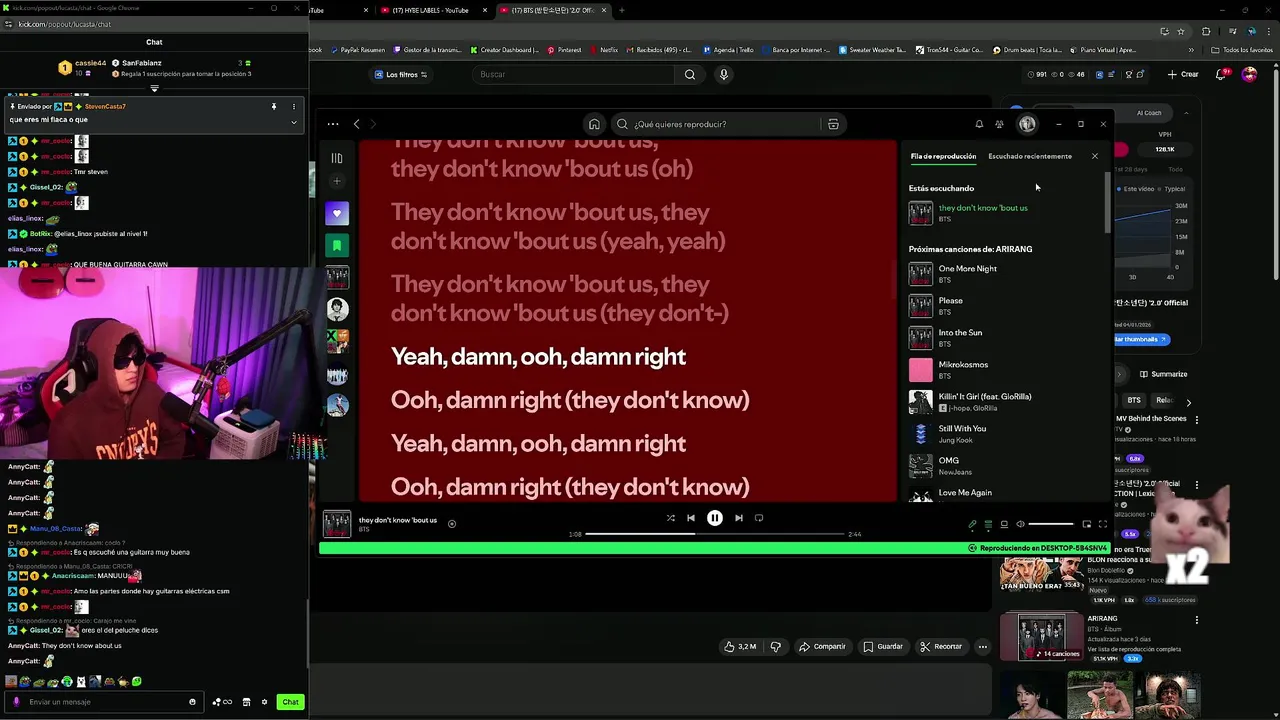Mute the Spotify volume speaker icon
This screenshot has width=1280, height=720.
pos(1020,524)
